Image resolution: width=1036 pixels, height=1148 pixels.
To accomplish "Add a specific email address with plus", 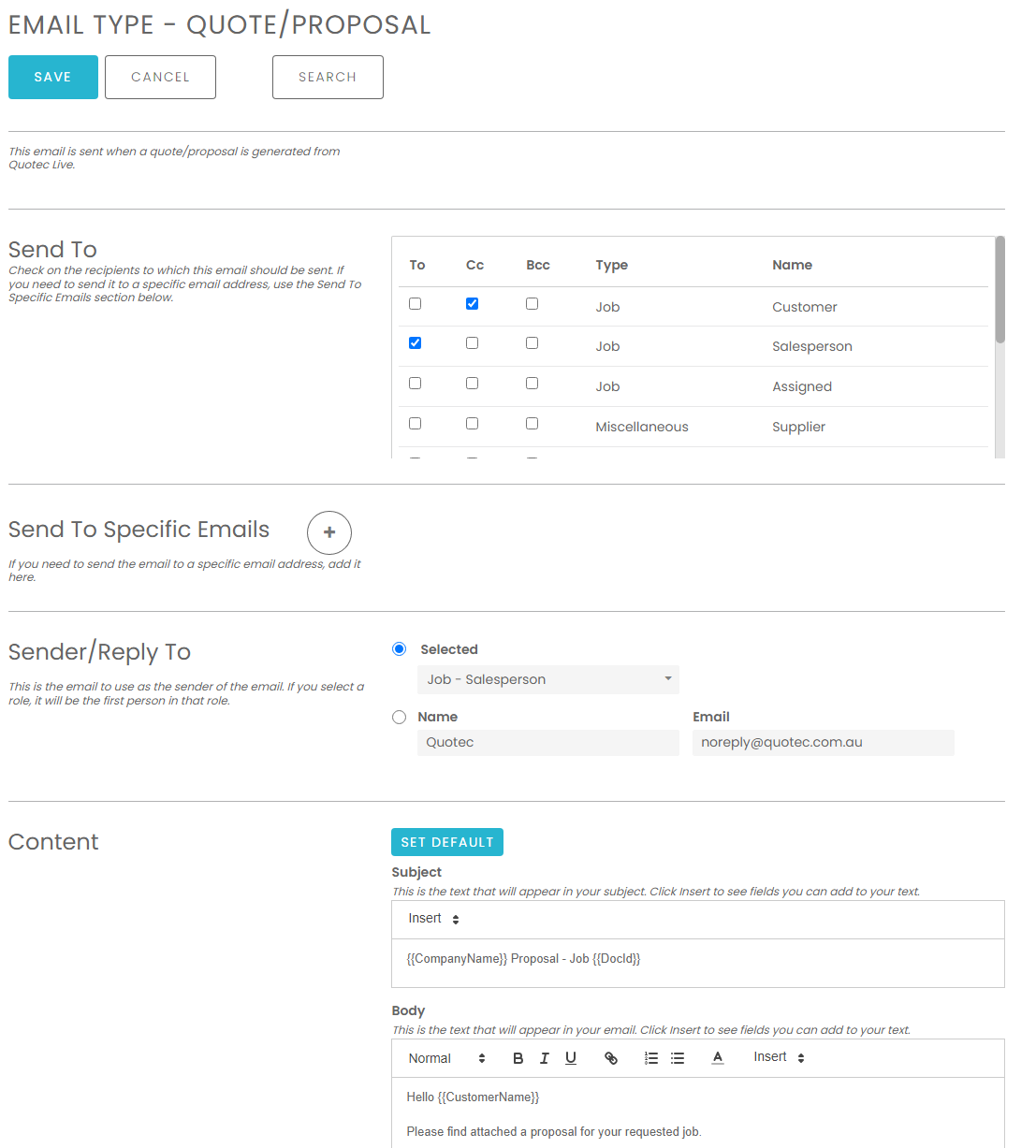I will [329, 532].
